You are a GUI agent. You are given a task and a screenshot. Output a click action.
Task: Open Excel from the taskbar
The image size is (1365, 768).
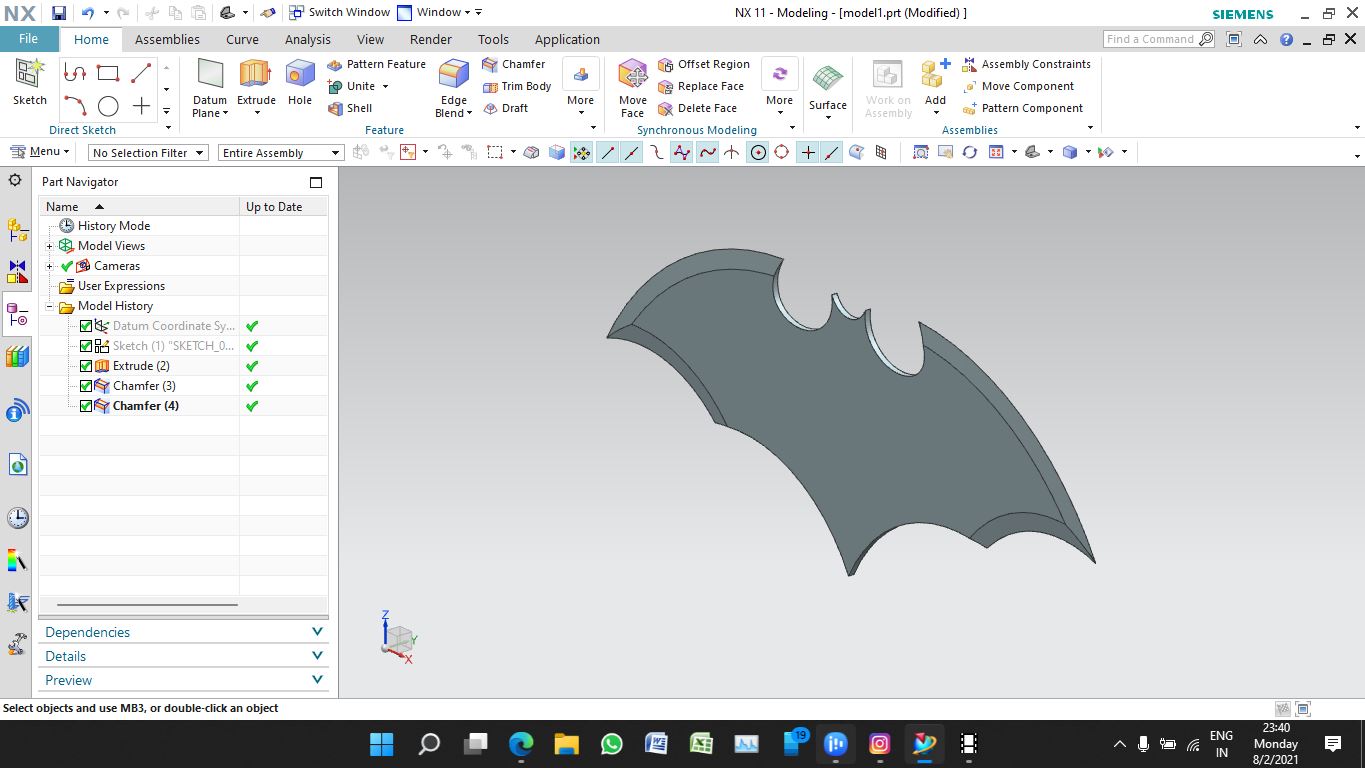701,744
